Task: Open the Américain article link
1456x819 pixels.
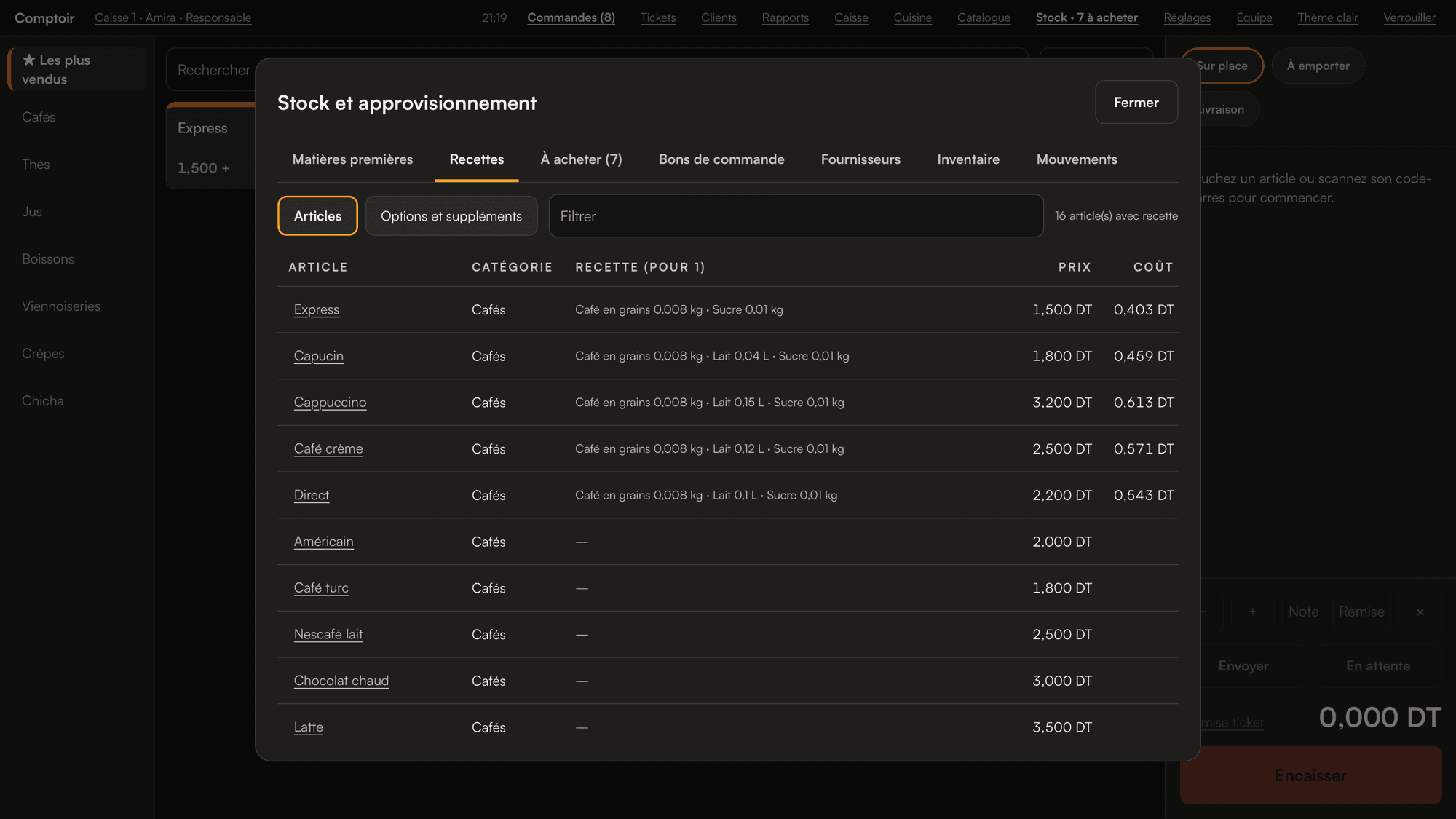Action: (323, 542)
